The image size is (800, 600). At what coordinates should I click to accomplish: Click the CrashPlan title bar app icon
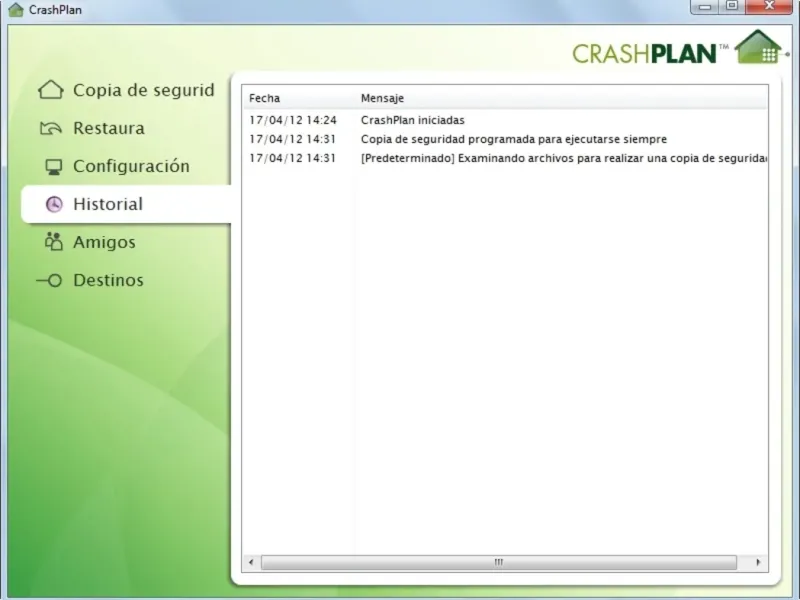[16, 9]
